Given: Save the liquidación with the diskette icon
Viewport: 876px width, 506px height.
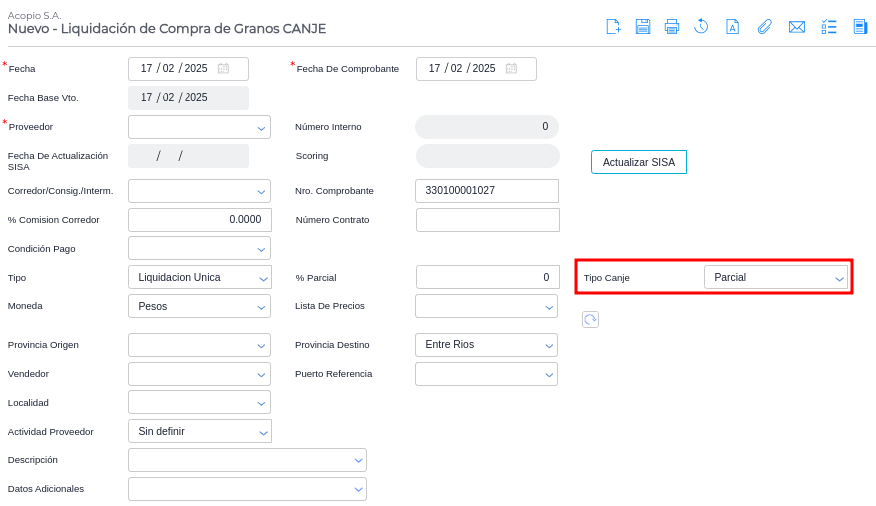Looking at the screenshot, I should coord(643,27).
